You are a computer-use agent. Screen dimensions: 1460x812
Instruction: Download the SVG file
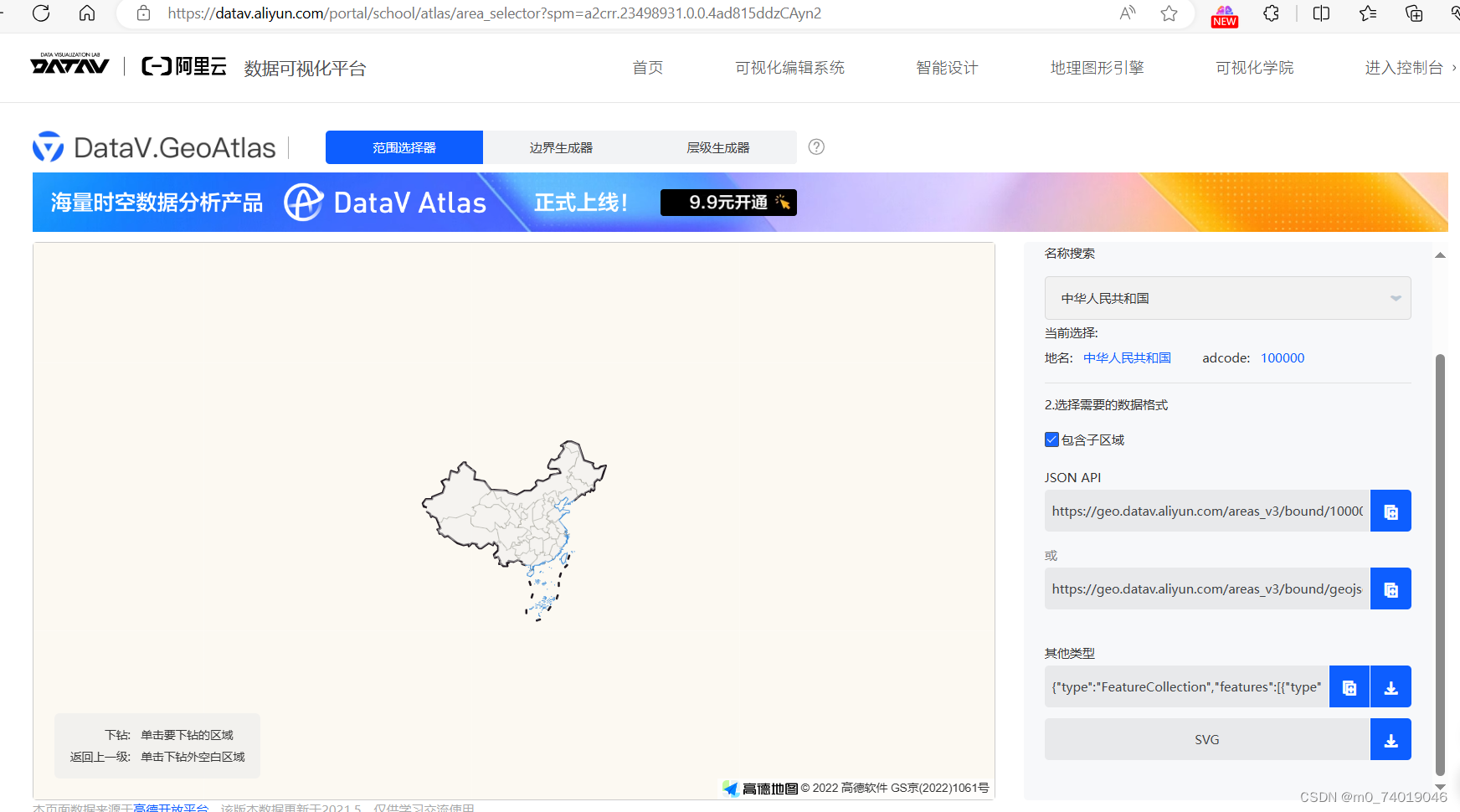pyautogui.click(x=1391, y=739)
